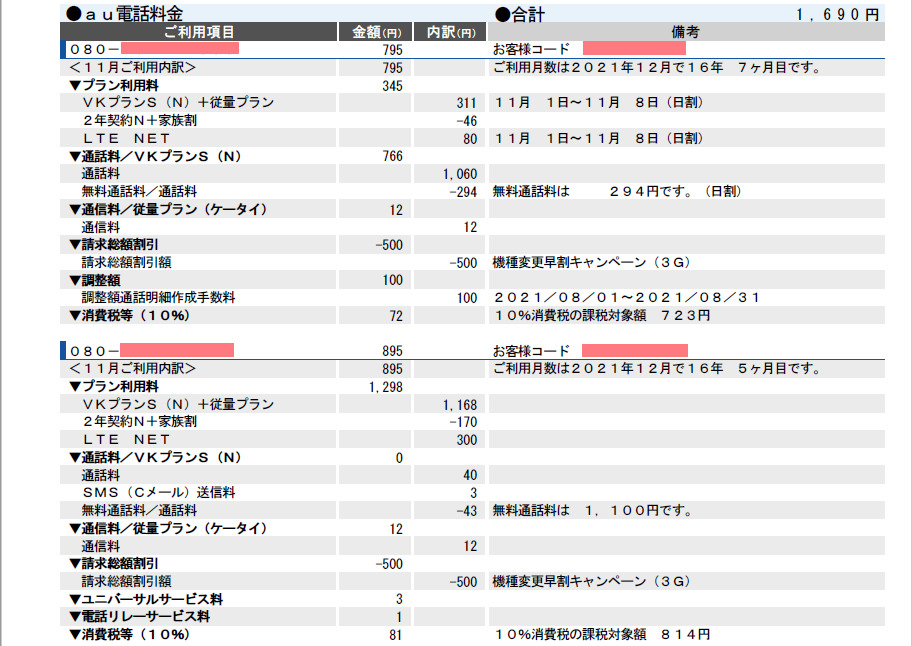912x646 pixels.
Task: Click the ●合計 total label
Action: coord(517,14)
